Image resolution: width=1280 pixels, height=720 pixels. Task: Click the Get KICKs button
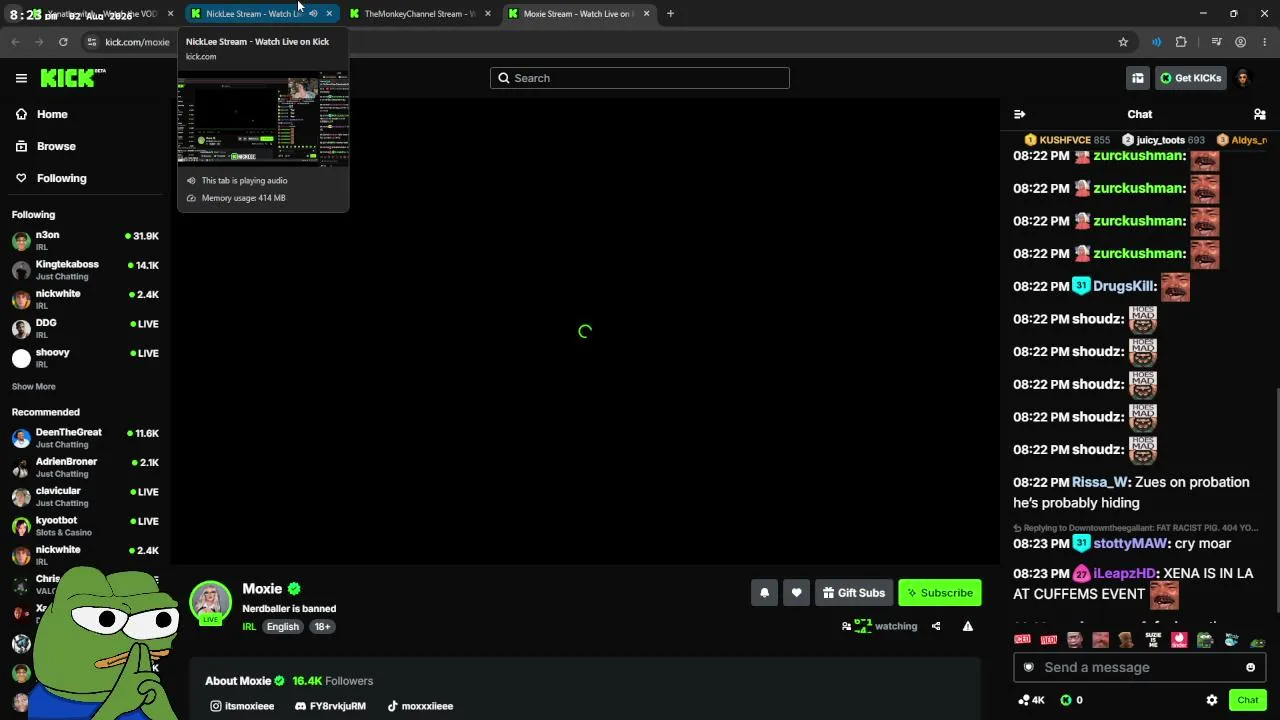(x=1190, y=78)
